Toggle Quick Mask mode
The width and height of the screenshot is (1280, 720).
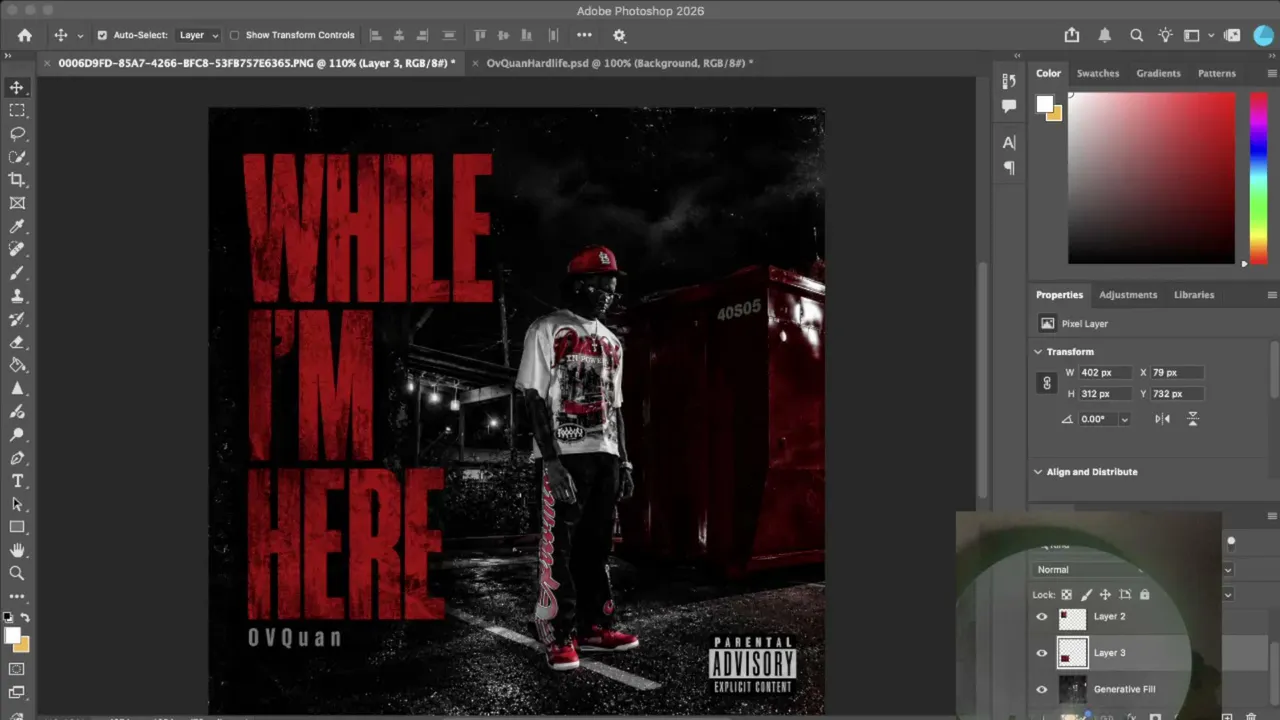click(17, 669)
